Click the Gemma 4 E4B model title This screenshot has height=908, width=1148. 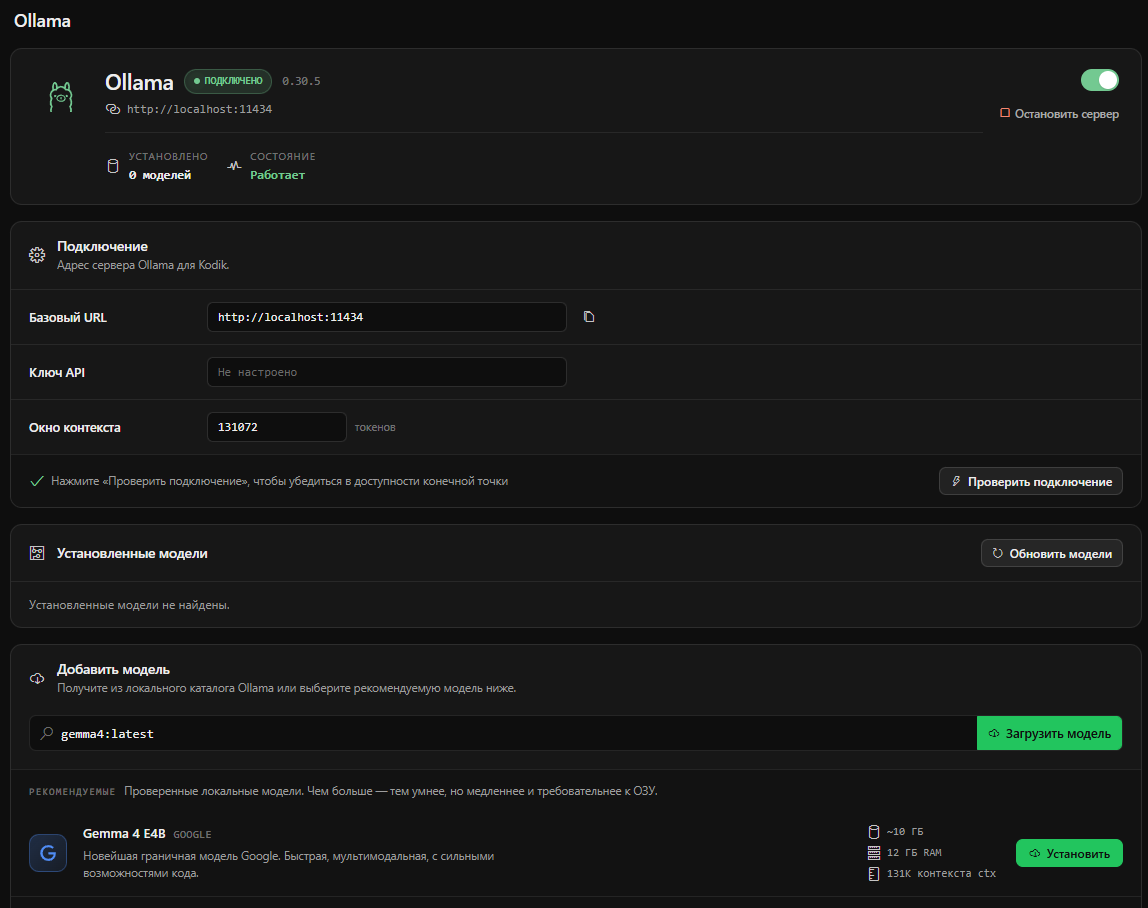pyautogui.click(x=124, y=833)
